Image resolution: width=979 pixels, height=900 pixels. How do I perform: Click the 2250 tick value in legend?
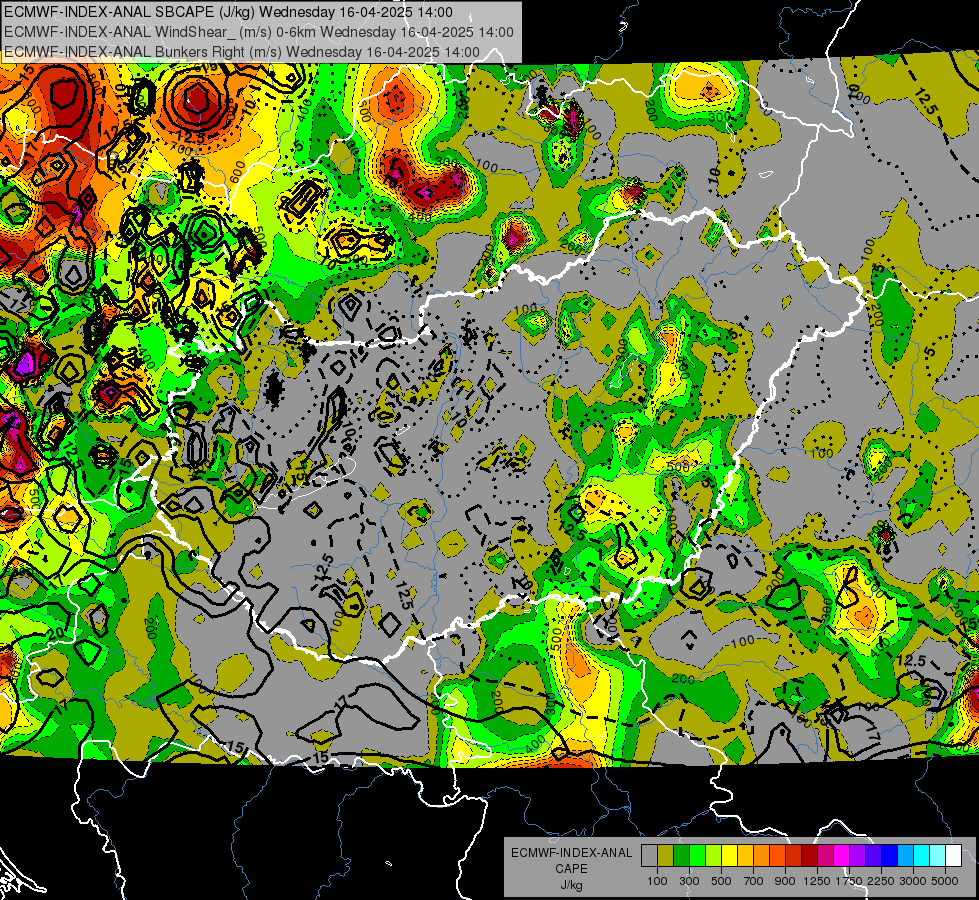(881, 881)
